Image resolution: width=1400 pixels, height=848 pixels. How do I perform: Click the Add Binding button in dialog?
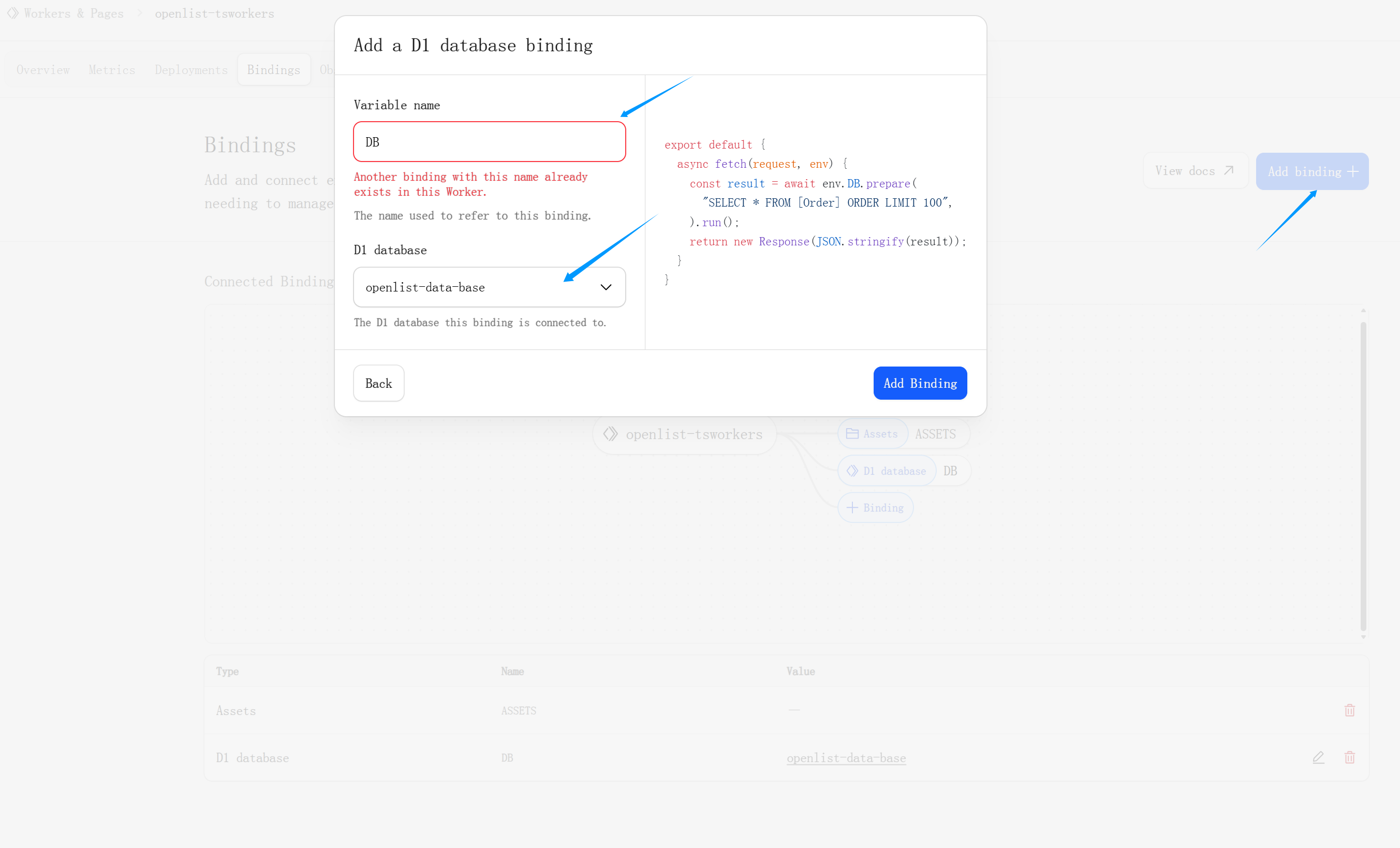920,383
